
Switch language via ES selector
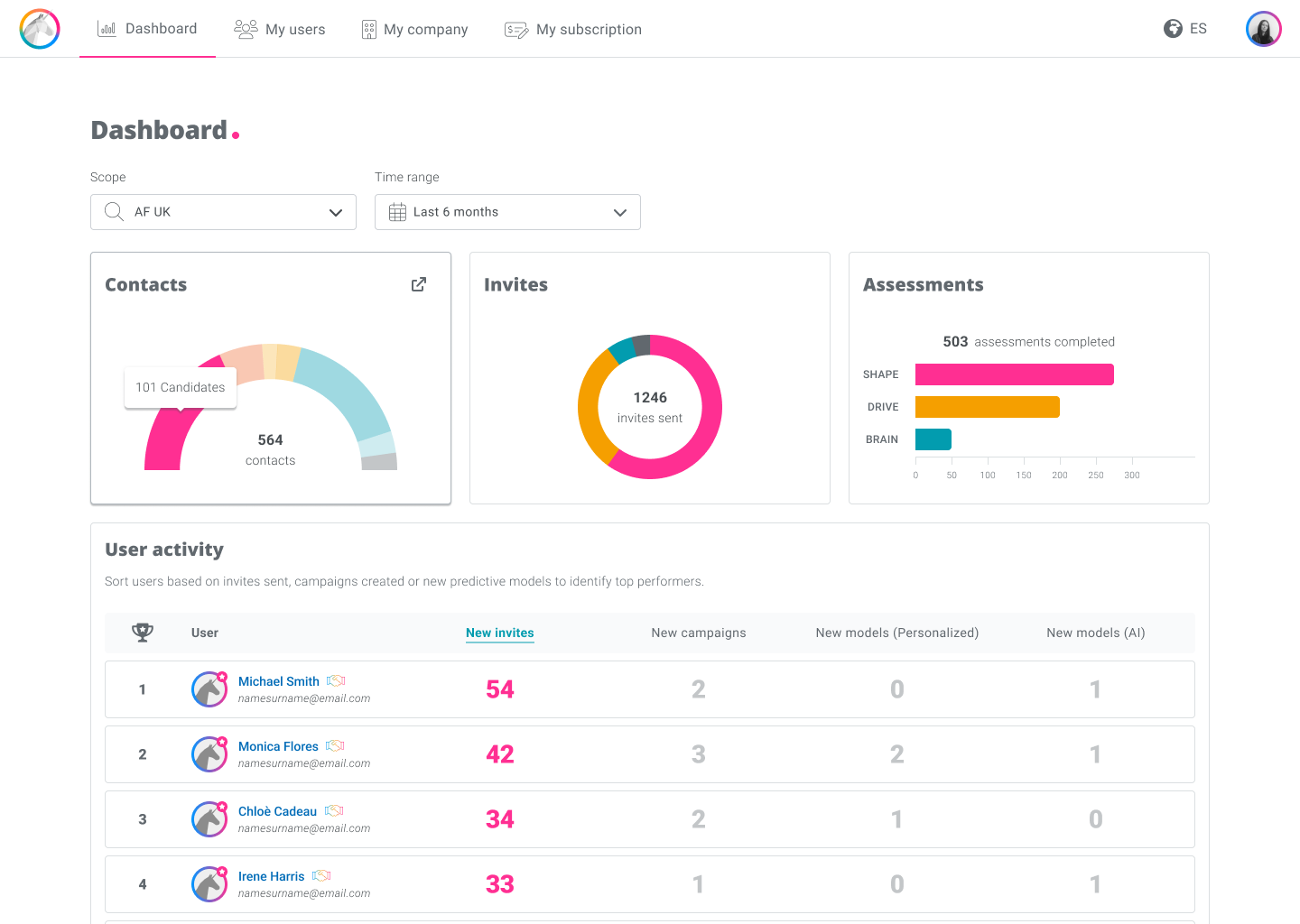1198,29
